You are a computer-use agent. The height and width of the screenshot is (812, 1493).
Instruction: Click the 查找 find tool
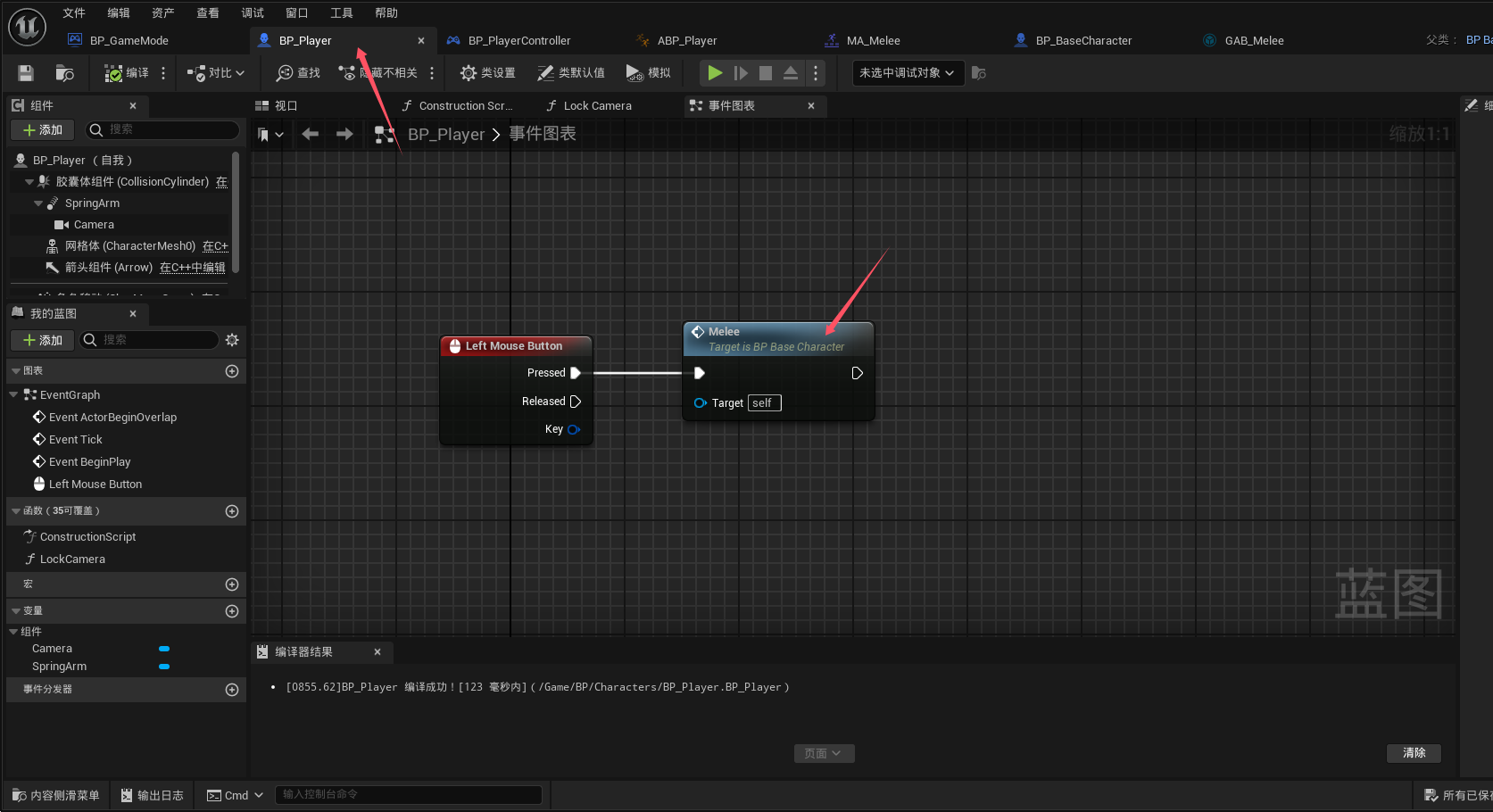click(298, 73)
